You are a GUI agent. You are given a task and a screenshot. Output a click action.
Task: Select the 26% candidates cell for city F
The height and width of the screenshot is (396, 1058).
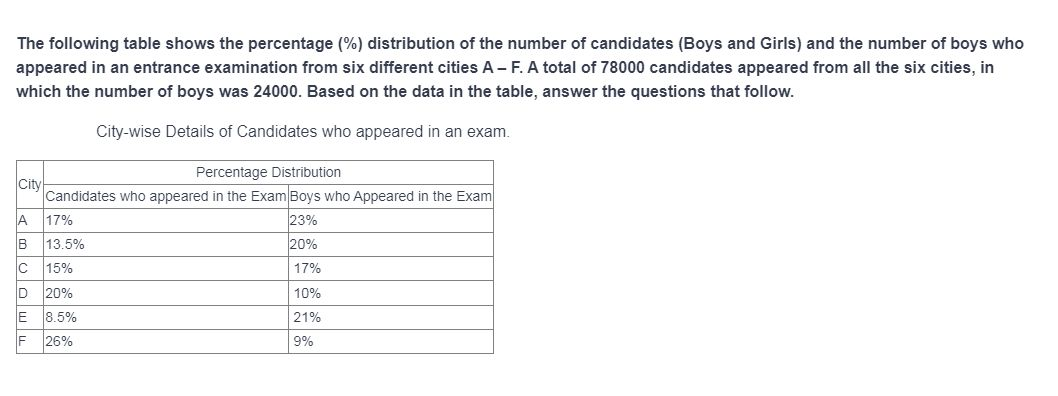click(166, 341)
